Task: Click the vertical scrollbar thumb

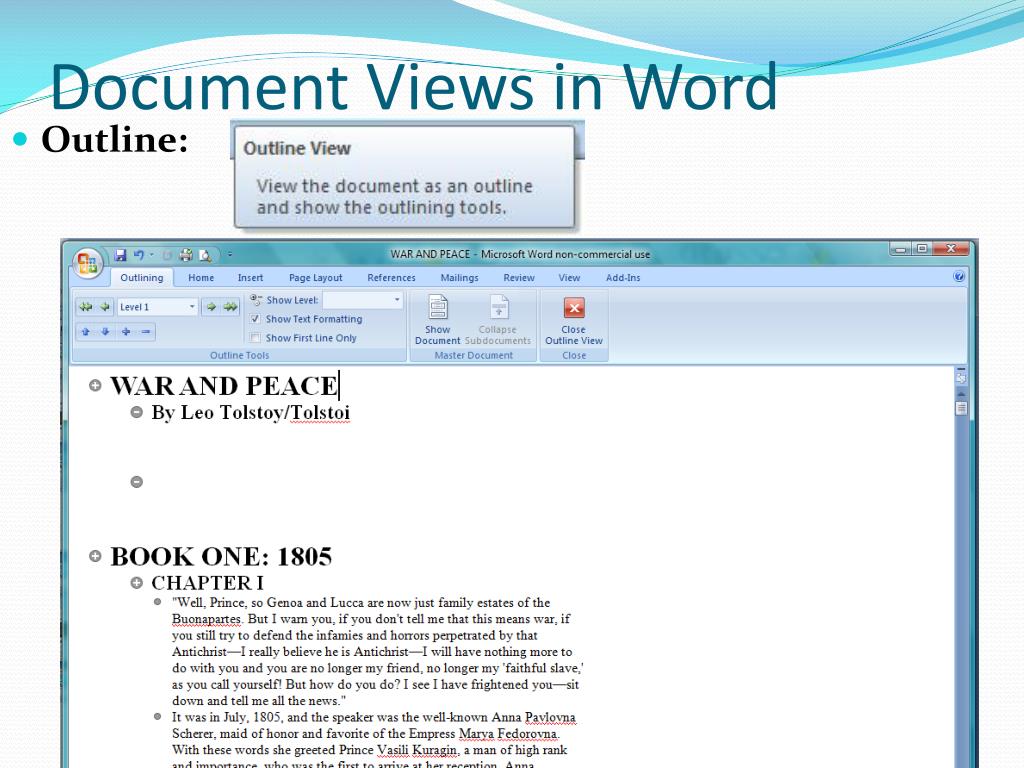Action: 961,409
